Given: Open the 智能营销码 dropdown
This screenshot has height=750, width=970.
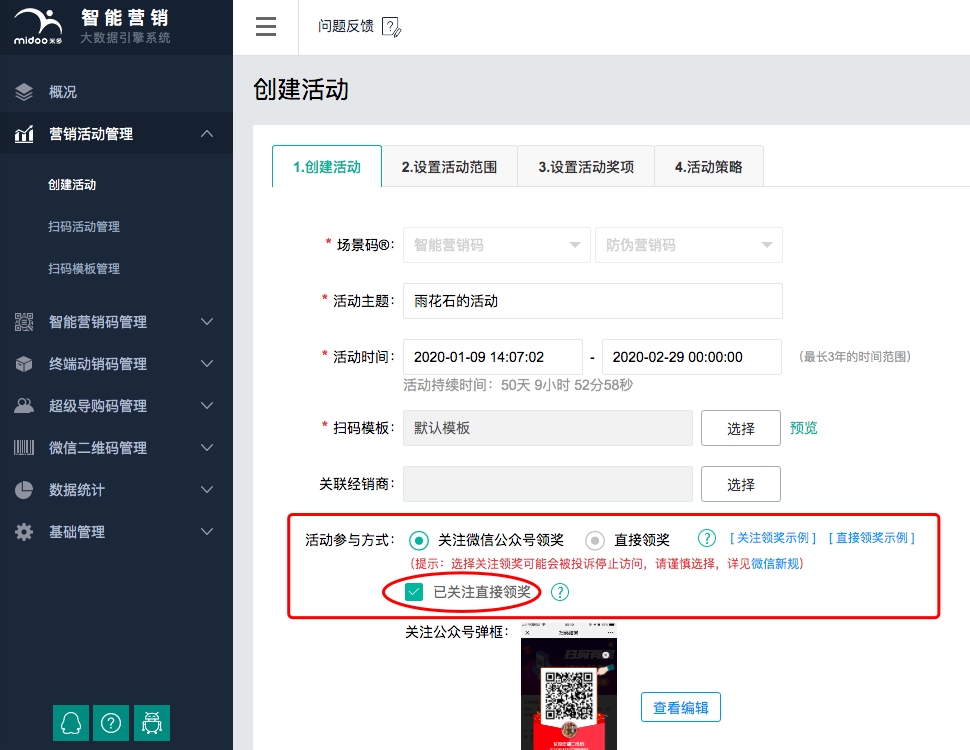Looking at the screenshot, I should (x=496, y=245).
